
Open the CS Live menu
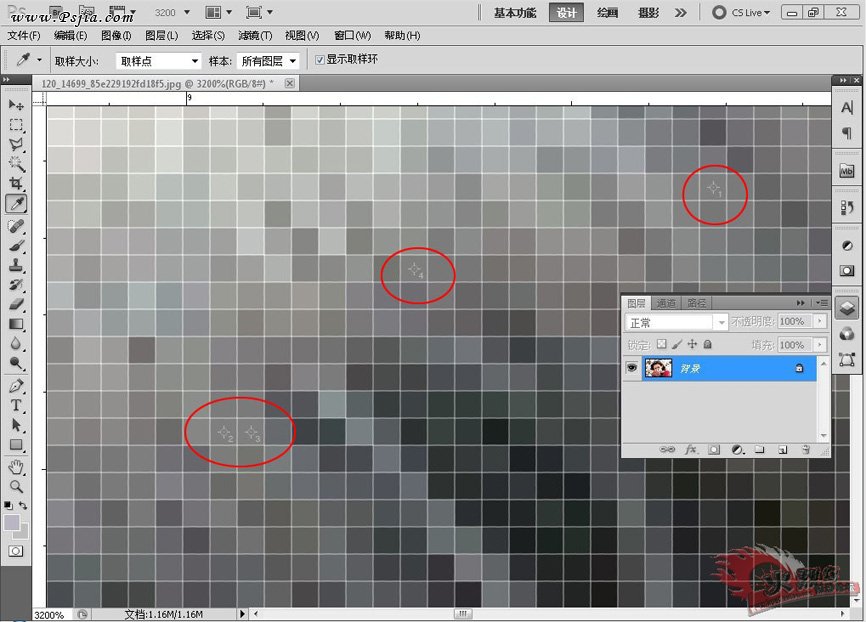(x=741, y=12)
